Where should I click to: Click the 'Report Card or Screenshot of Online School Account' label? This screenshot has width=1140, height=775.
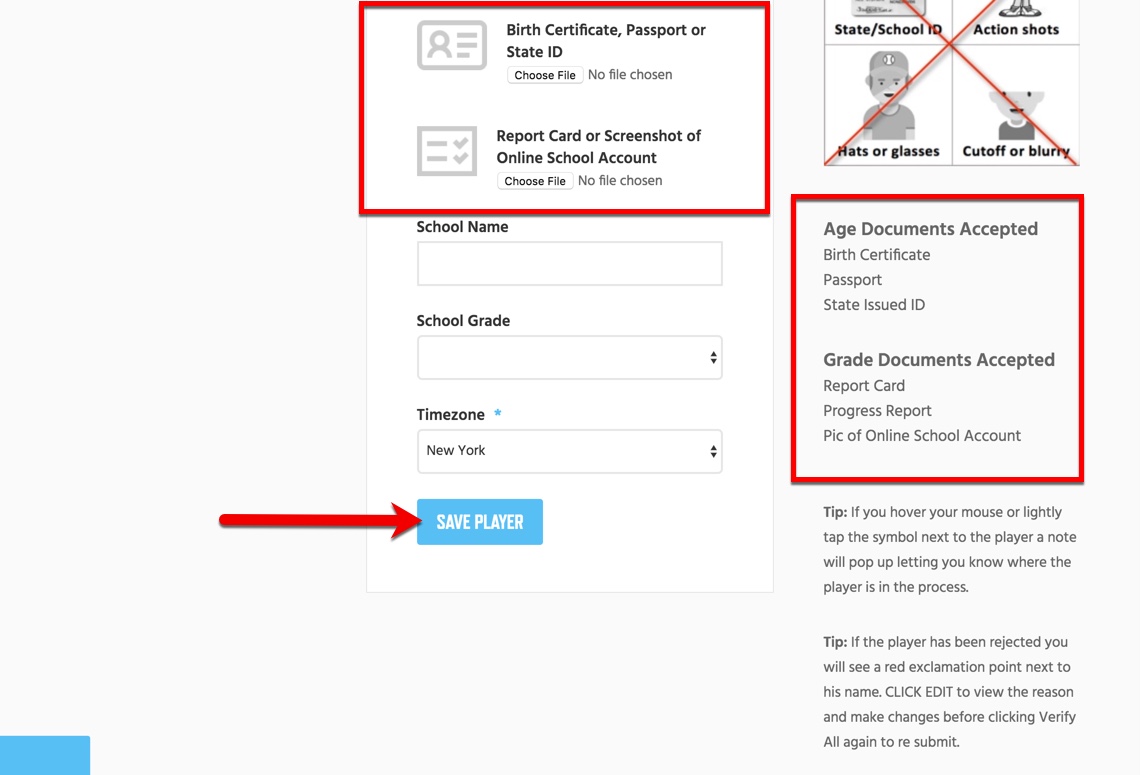tap(598, 147)
